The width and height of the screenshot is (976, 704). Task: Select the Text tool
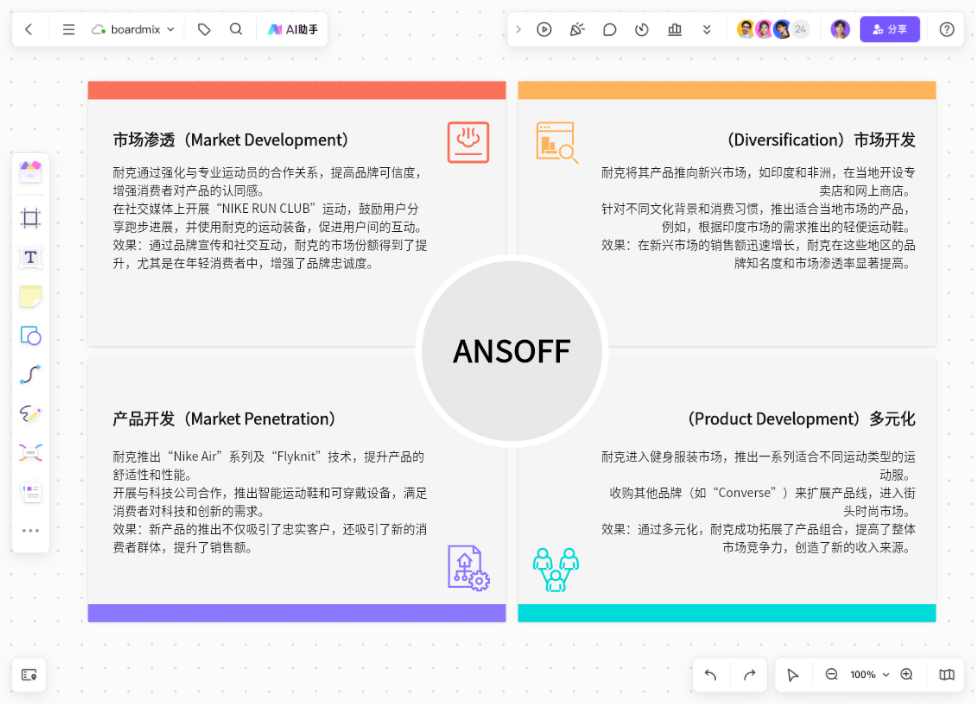[x=30, y=257]
